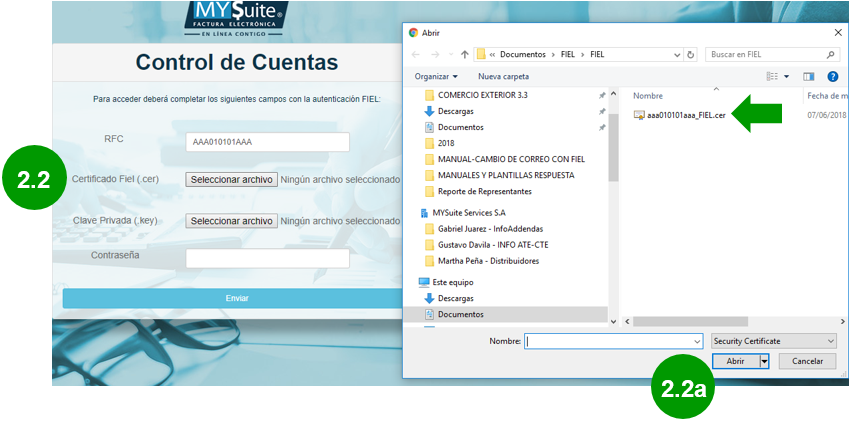The width and height of the screenshot is (850, 421).
Task: Close the Abrir dialog
Action: coord(838,33)
